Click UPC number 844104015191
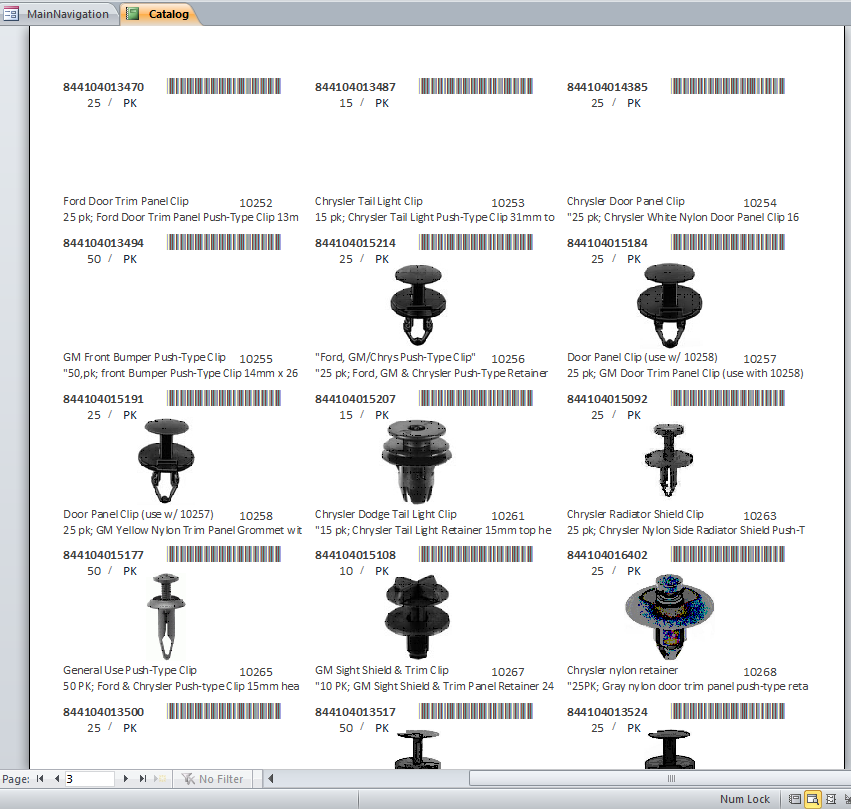The height and width of the screenshot is (809, 851). click(103, 399)
